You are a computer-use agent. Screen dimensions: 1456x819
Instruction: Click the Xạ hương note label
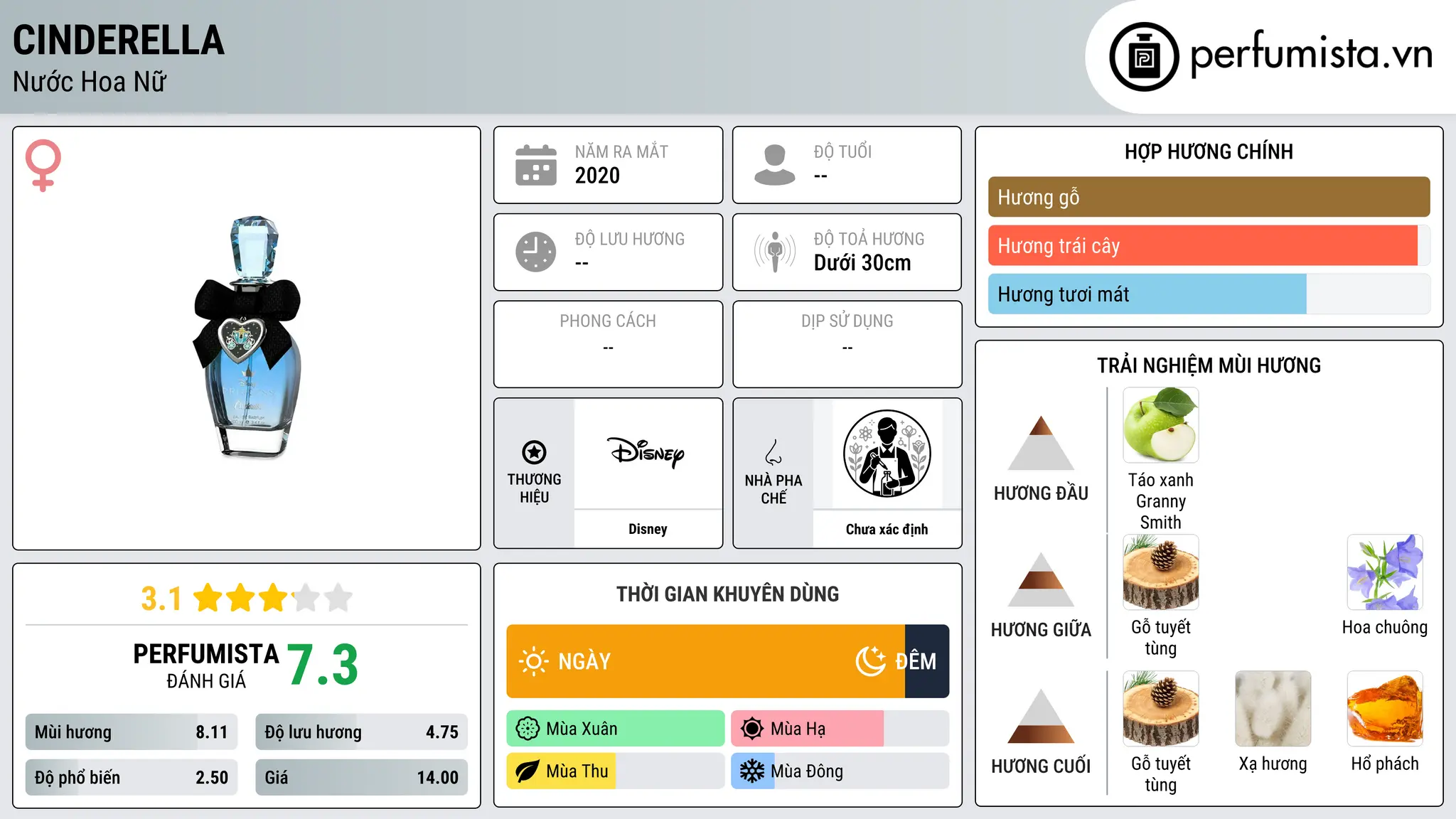click(1273, 764)
